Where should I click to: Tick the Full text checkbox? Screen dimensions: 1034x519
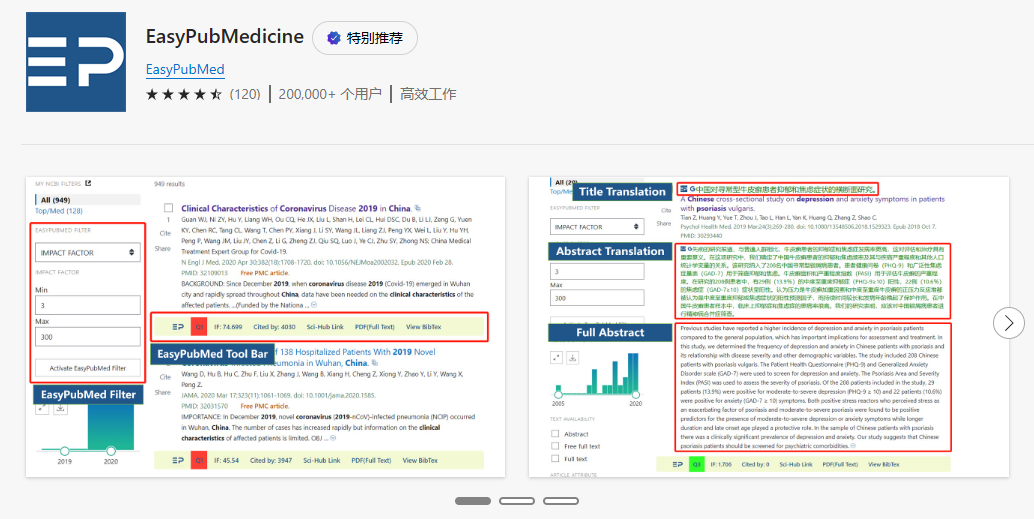[555, 458]
